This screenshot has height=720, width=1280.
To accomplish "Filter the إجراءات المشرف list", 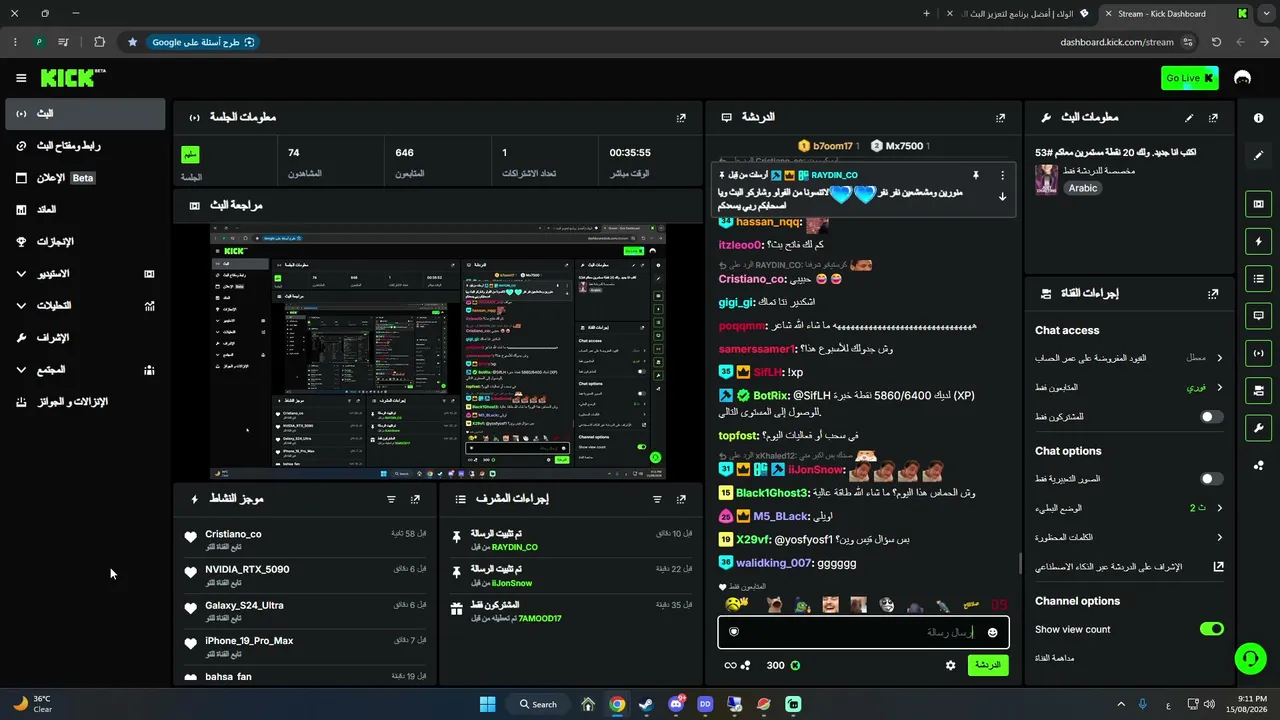I will (657, 499).
